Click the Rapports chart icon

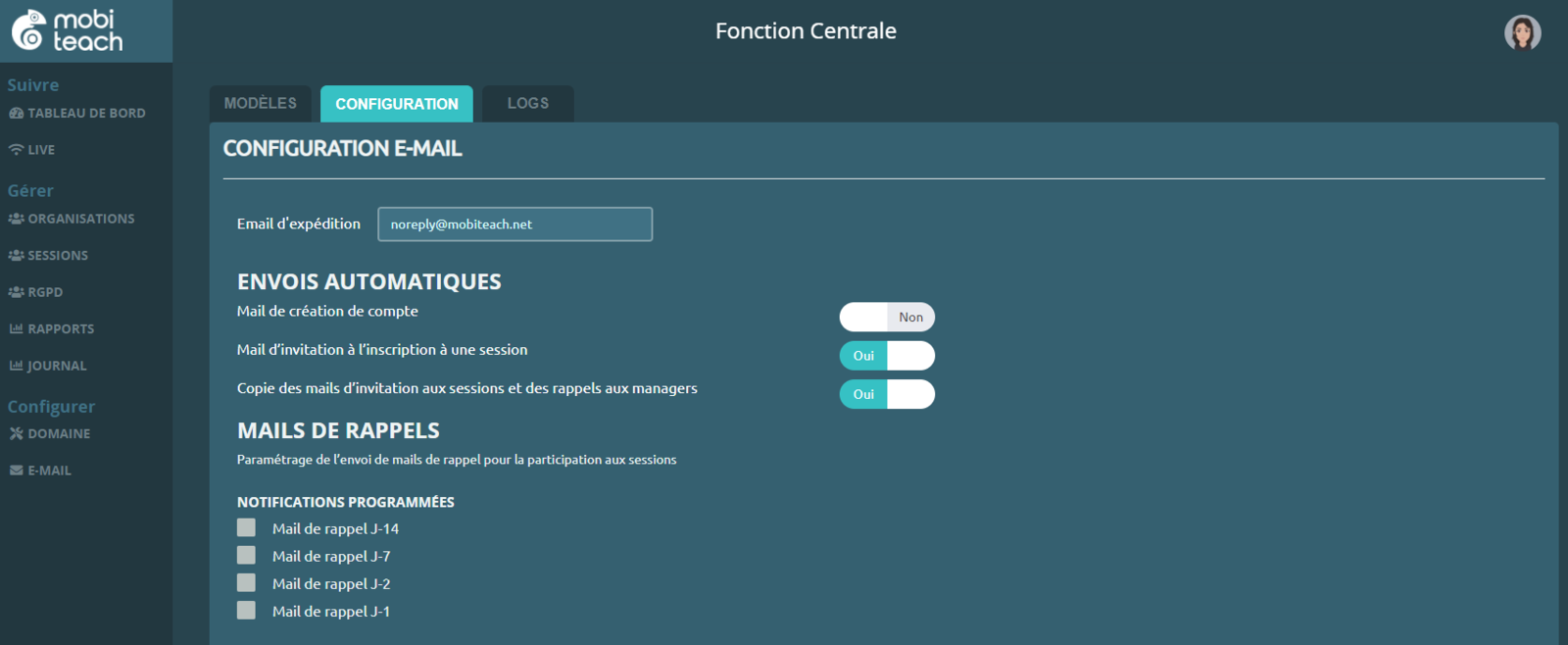tap(16, 328)
